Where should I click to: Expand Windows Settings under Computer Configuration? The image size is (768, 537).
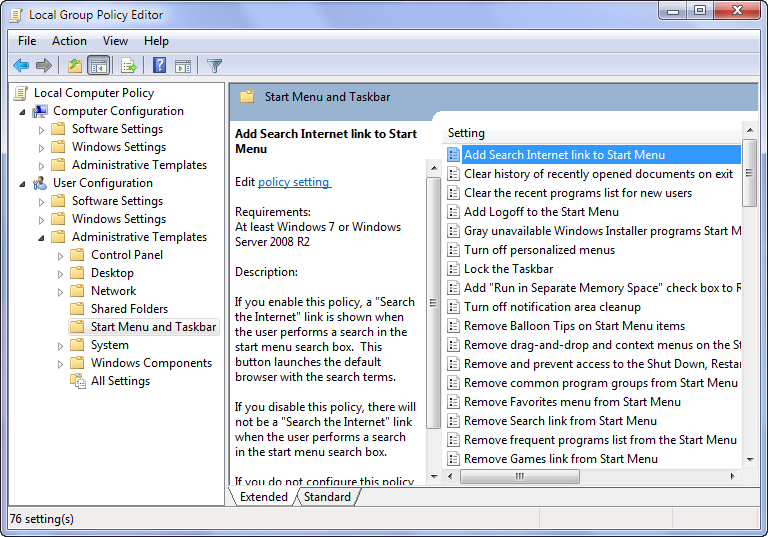(x=41, y=147)
